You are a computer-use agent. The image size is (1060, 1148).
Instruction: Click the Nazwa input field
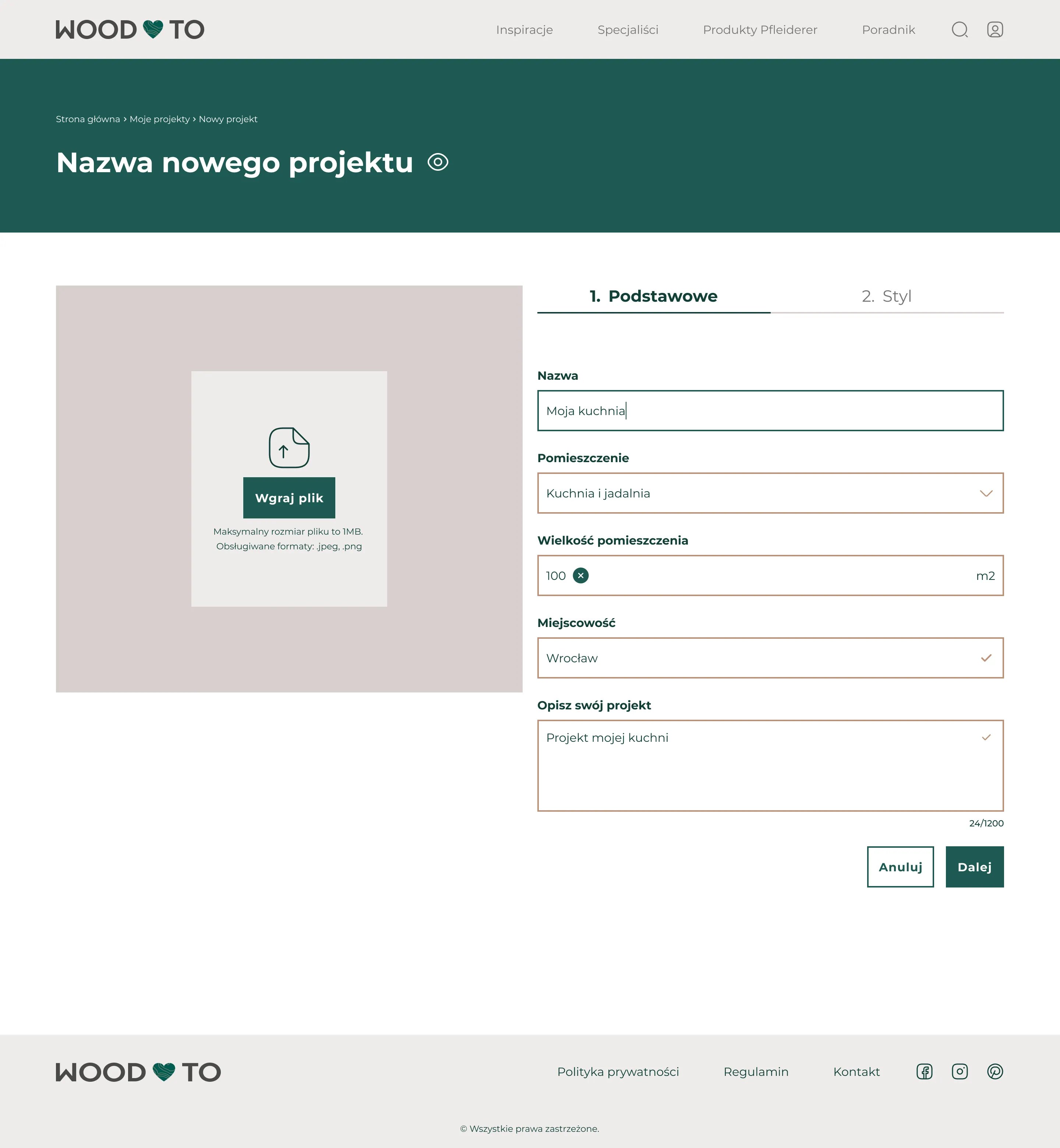[x=770, y=410]
